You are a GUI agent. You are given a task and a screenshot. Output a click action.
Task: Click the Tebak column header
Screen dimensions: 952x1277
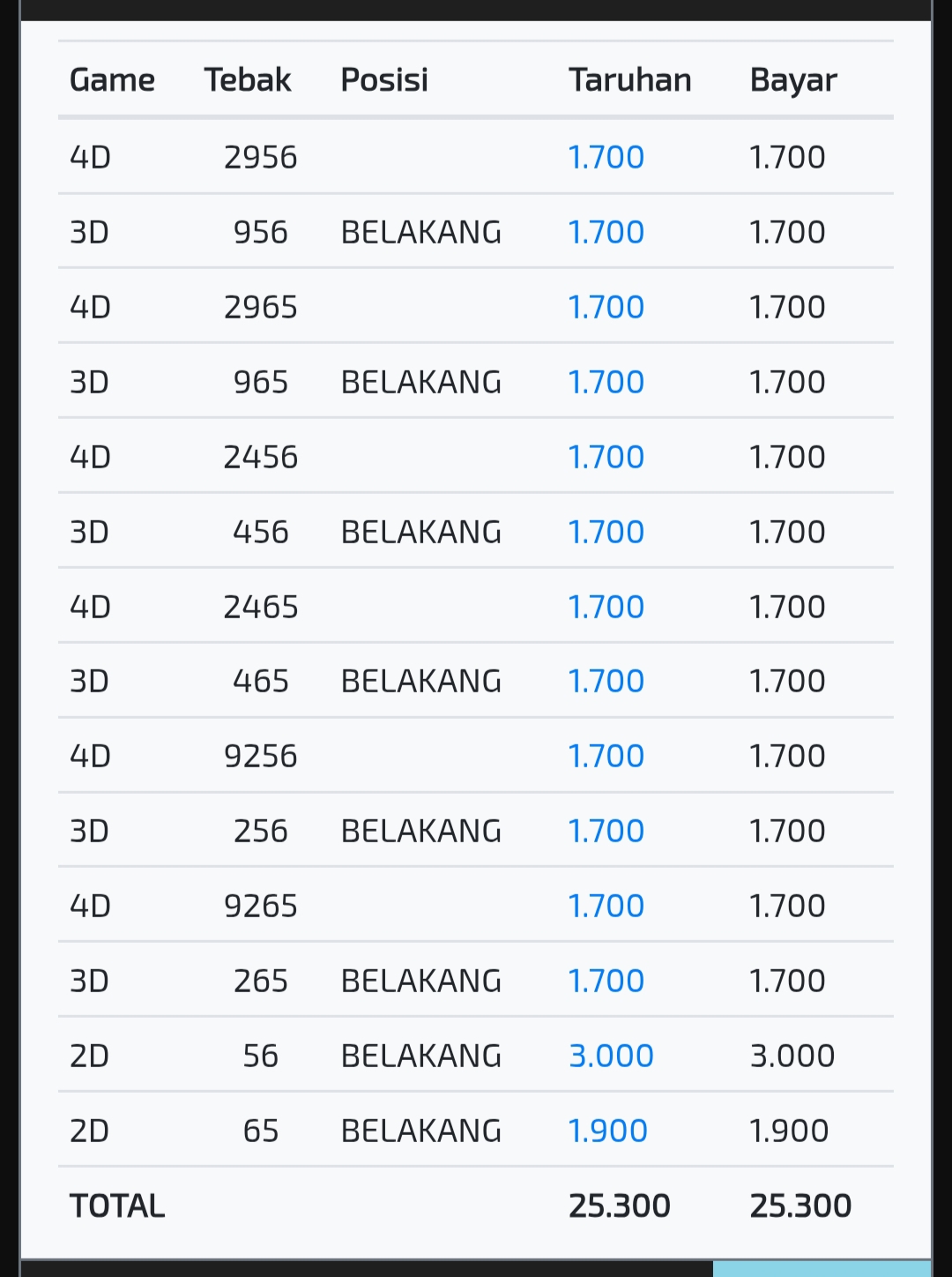[x=248, y=80]
